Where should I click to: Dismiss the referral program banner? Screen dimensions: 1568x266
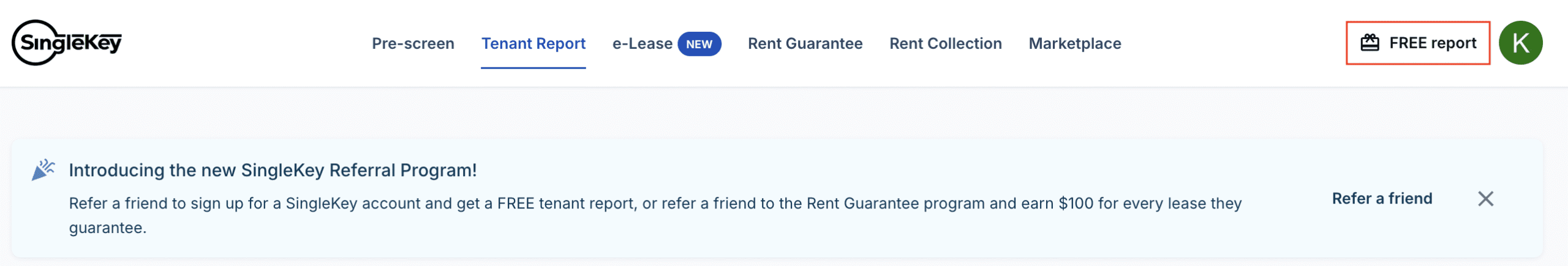[1485, 199]
